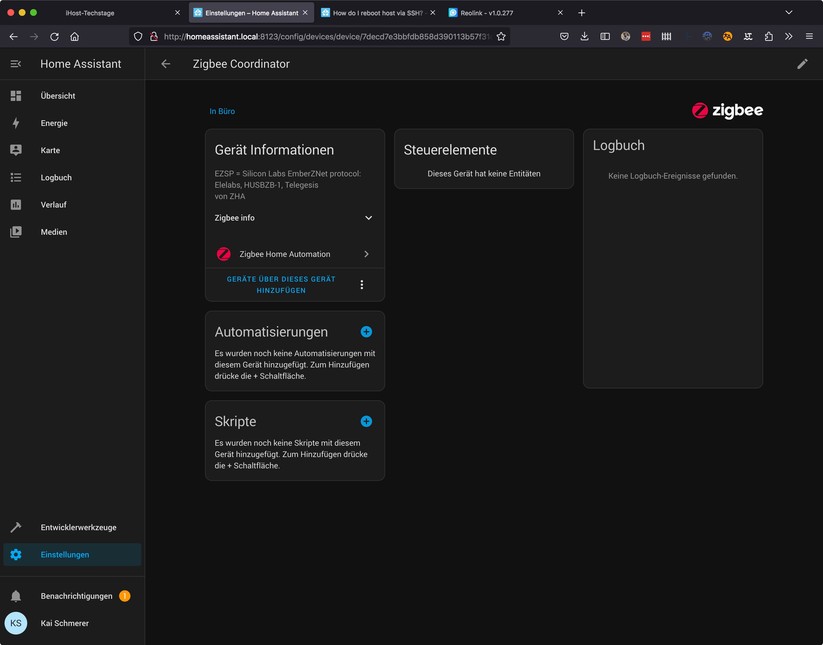Open the three-dot device options menu

point(362,284)
